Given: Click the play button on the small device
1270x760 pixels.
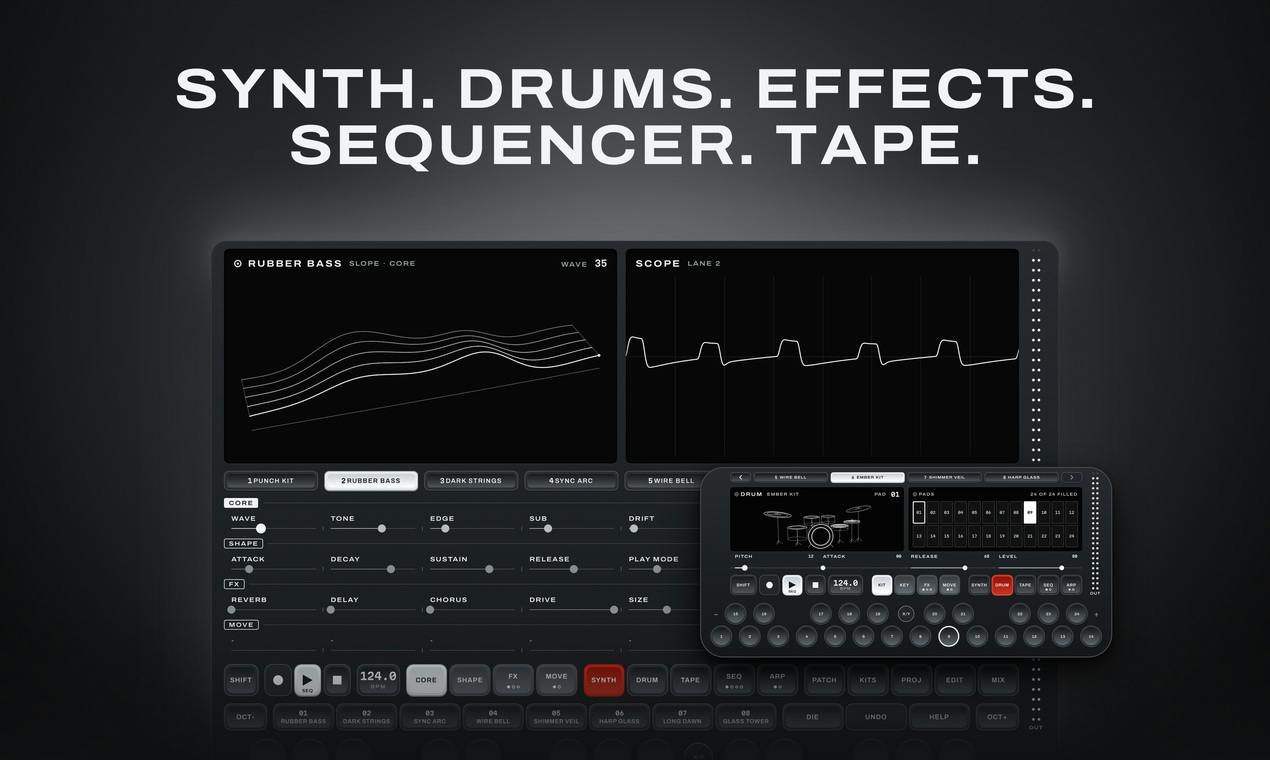Looking at the screenshot, I should pyautogui.click(x=792, y=585).
